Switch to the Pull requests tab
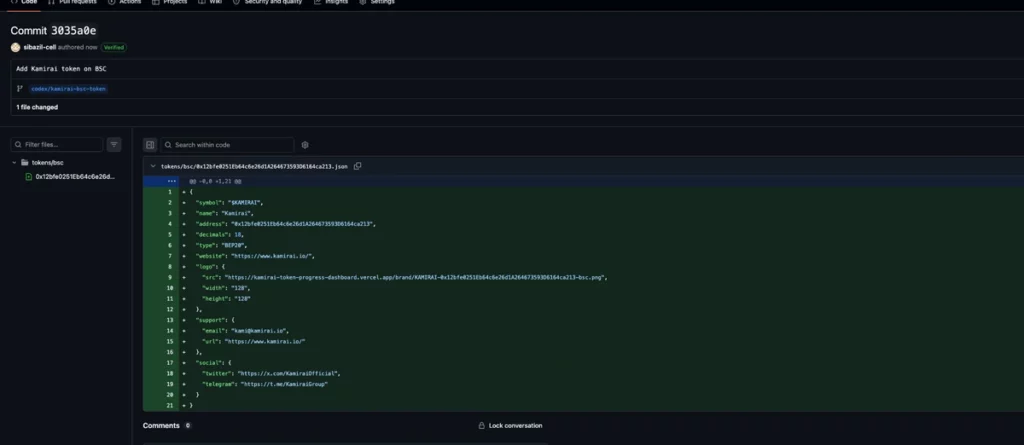 pos(72,3)
